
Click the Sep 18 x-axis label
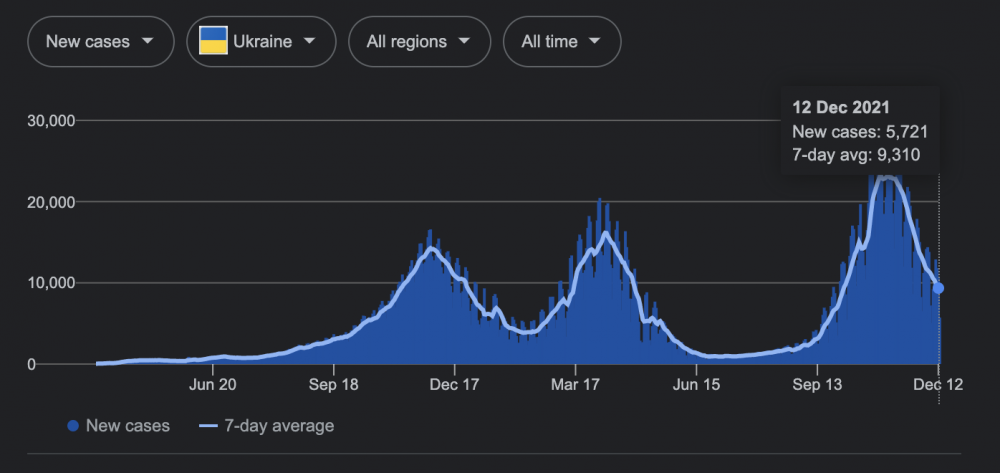(x=334, y=384)
